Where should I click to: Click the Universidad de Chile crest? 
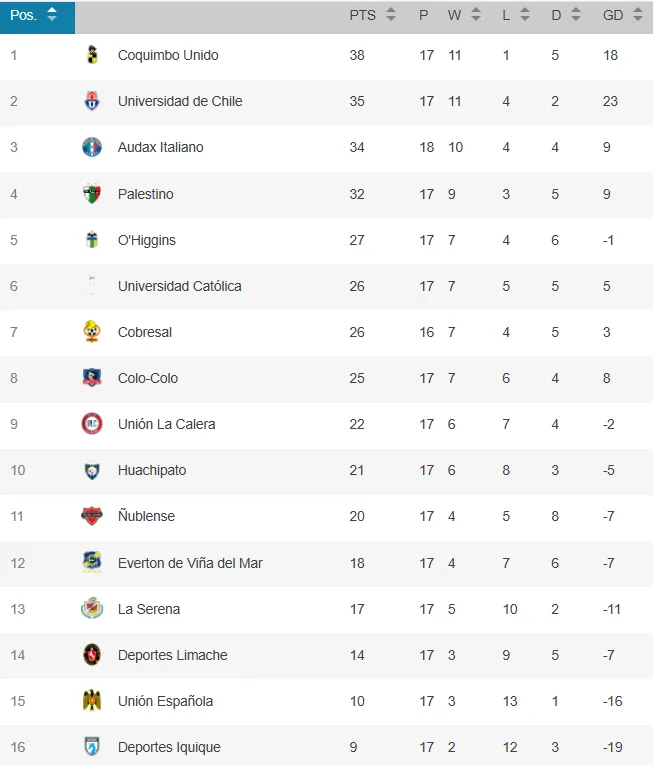point(92,101)
